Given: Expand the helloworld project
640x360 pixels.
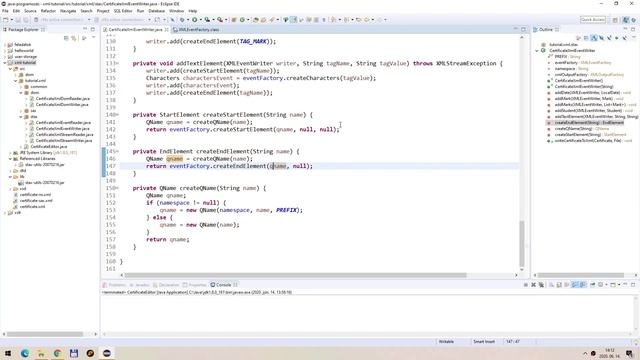Looking at the screenshot, I should click(x=5, y=51).
